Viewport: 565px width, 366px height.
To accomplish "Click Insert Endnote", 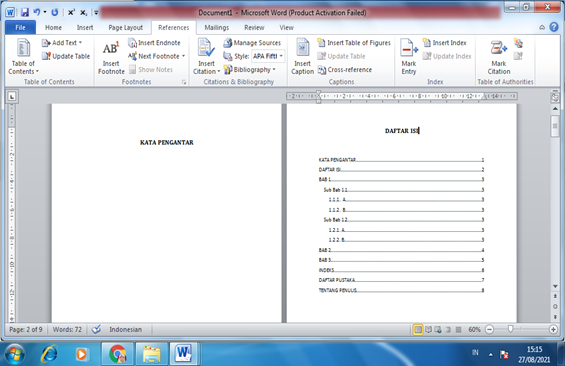I will 154,43.
